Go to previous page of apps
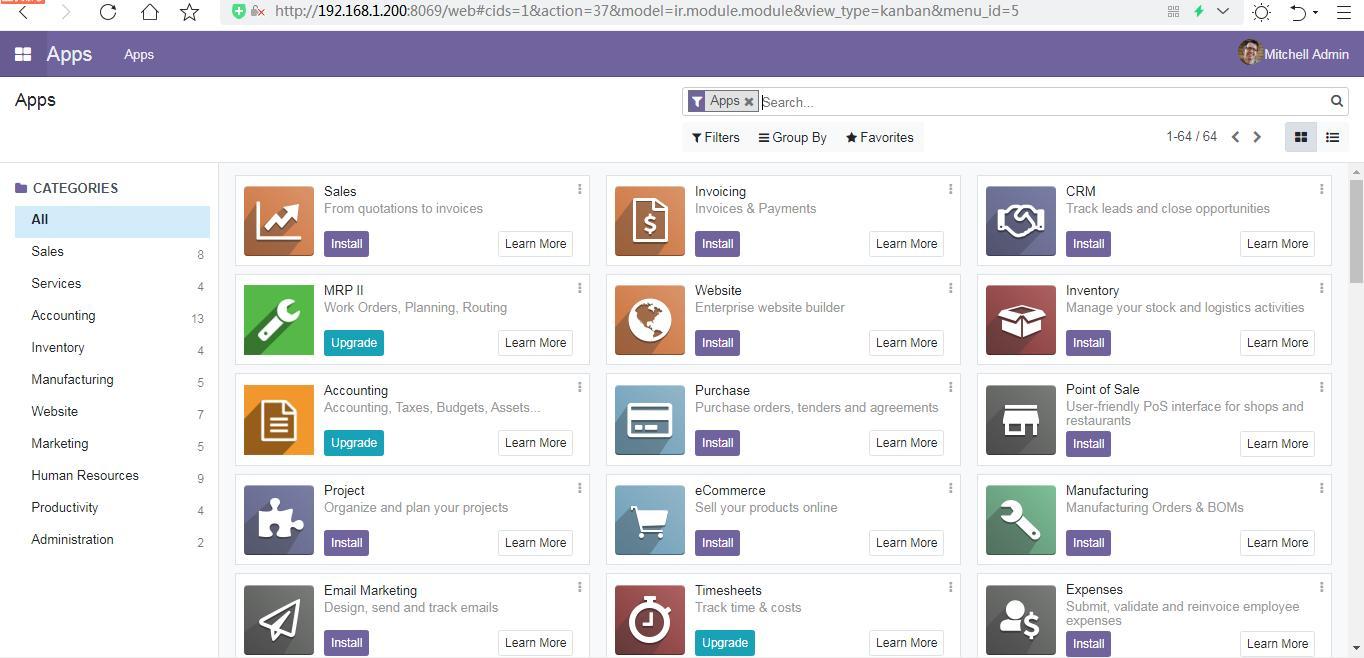The width and height of the screenshot is (1364, 658). pyautogui.click(x=1235, y=137)
